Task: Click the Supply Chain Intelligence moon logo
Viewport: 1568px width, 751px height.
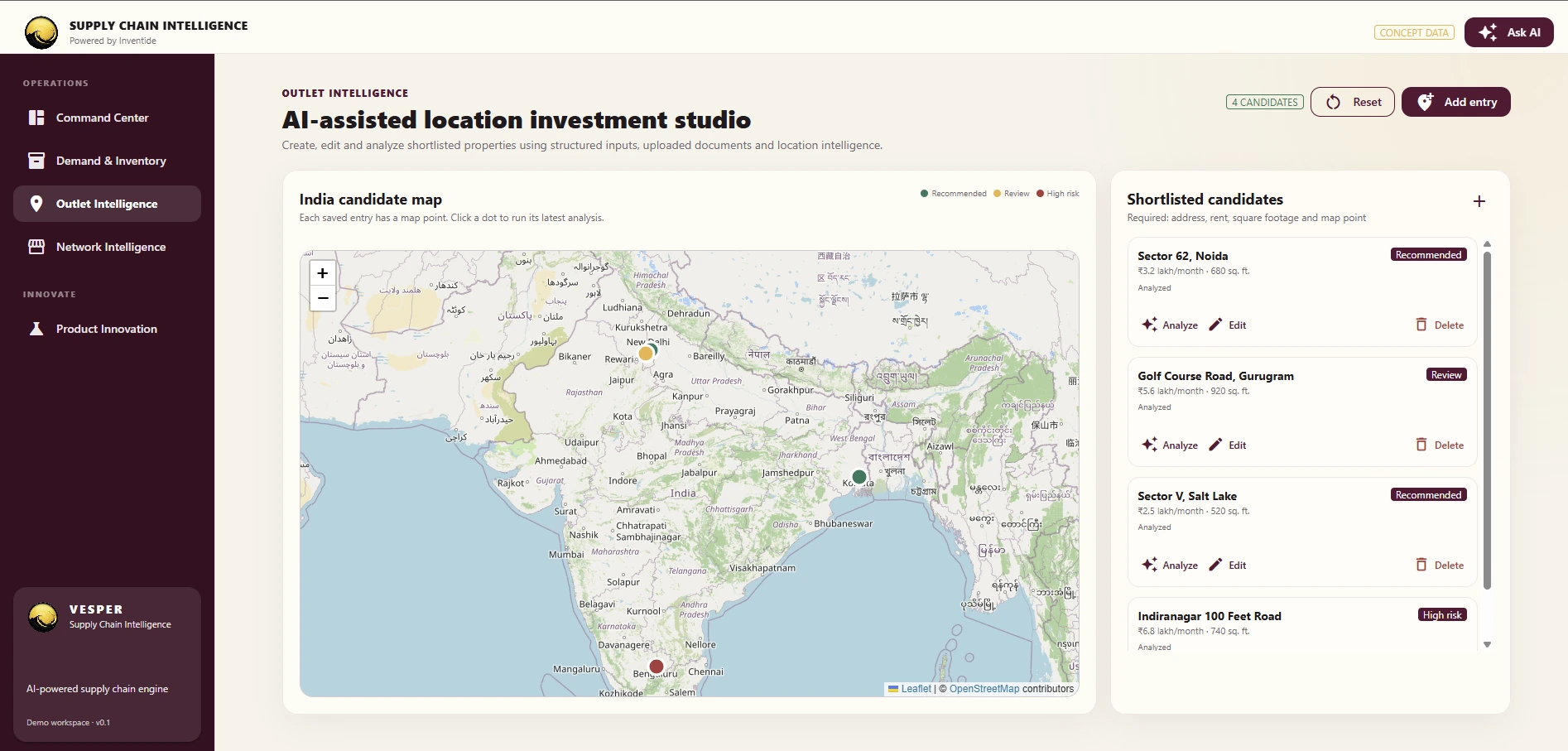Action: (41, 33)
